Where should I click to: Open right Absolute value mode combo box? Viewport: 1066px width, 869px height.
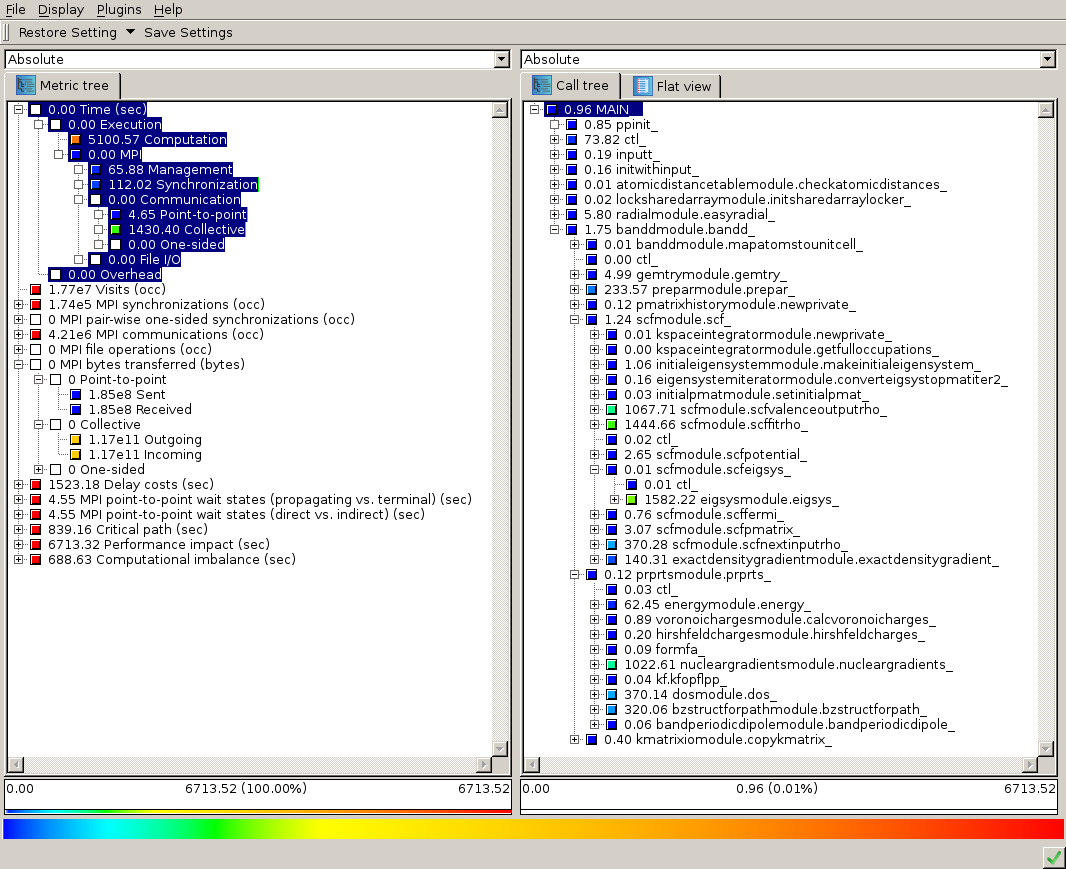click(1047, 60)
